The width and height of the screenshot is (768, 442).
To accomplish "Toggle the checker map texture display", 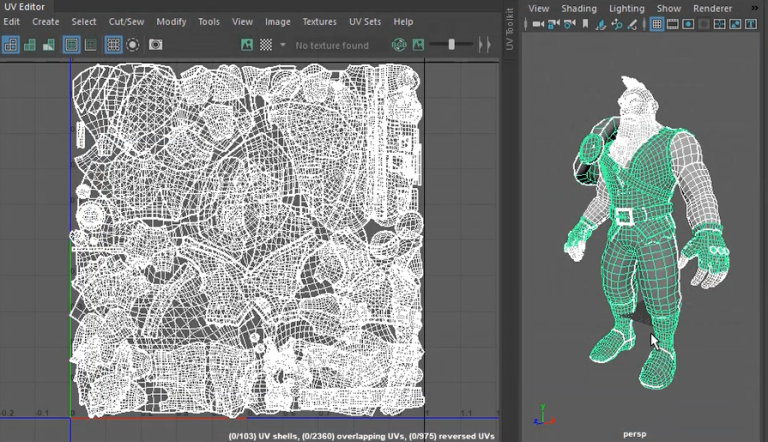I will pos(266,45).
